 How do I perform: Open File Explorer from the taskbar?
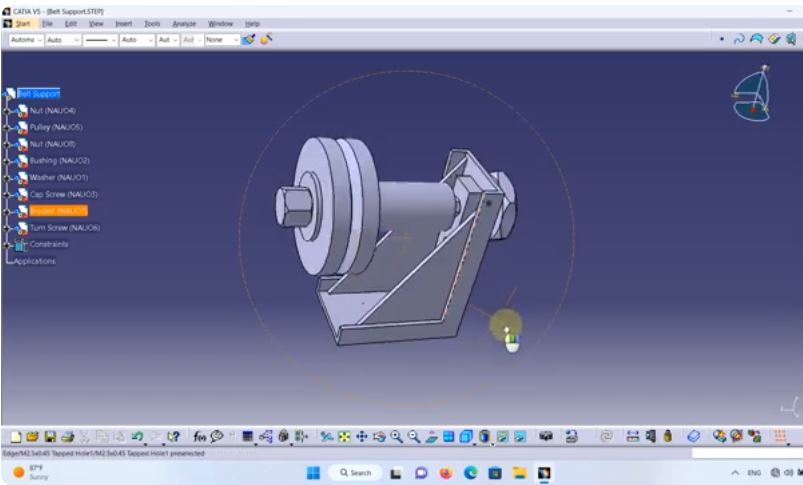pos(520,473)
